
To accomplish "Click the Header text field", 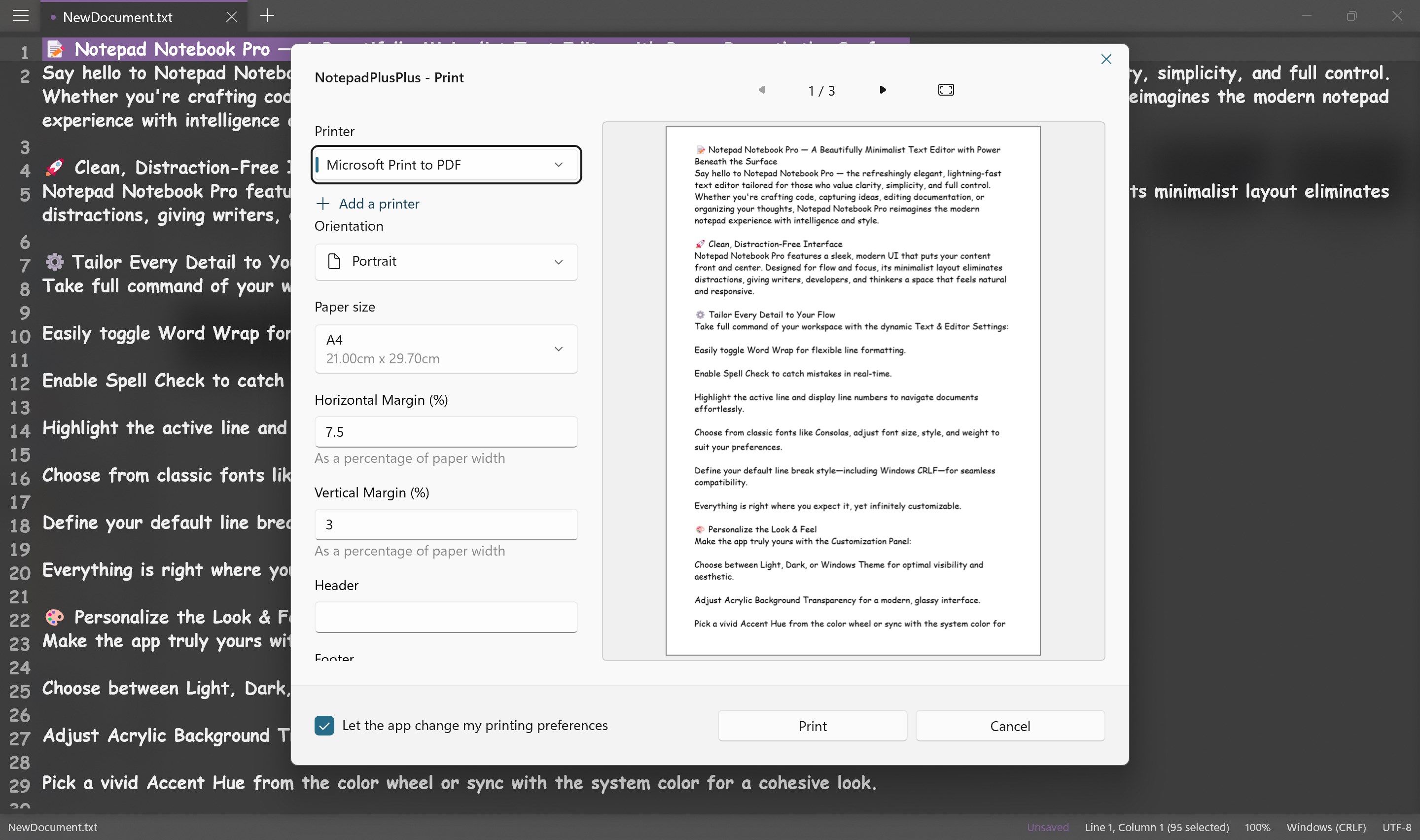I will coord(446,617).
